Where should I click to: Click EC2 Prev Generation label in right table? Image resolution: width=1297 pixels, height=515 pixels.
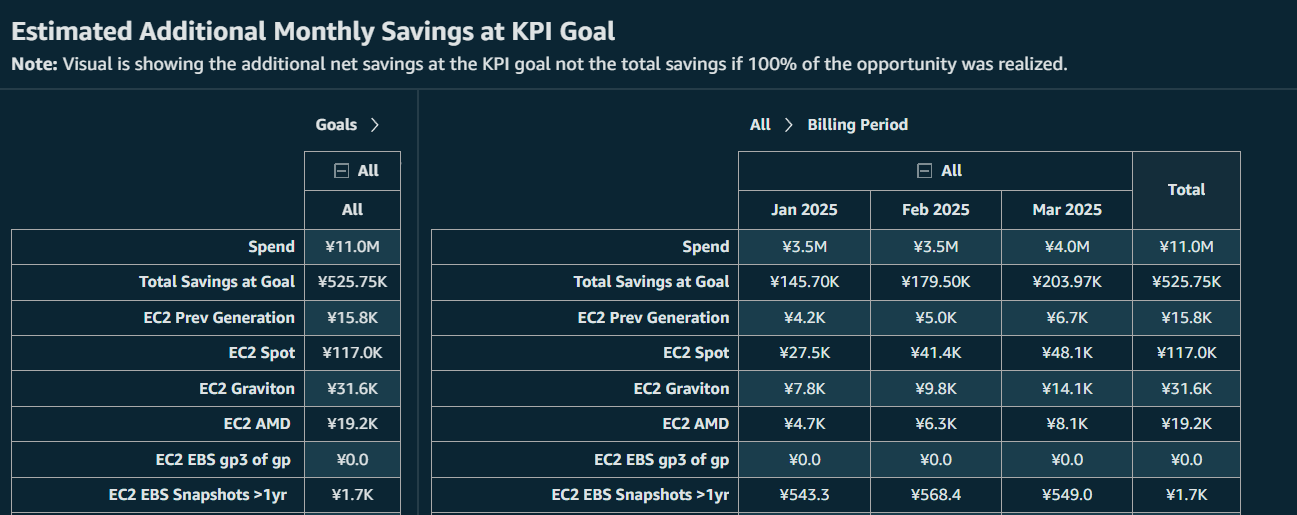pyautogui.click(x=653, y=318)
